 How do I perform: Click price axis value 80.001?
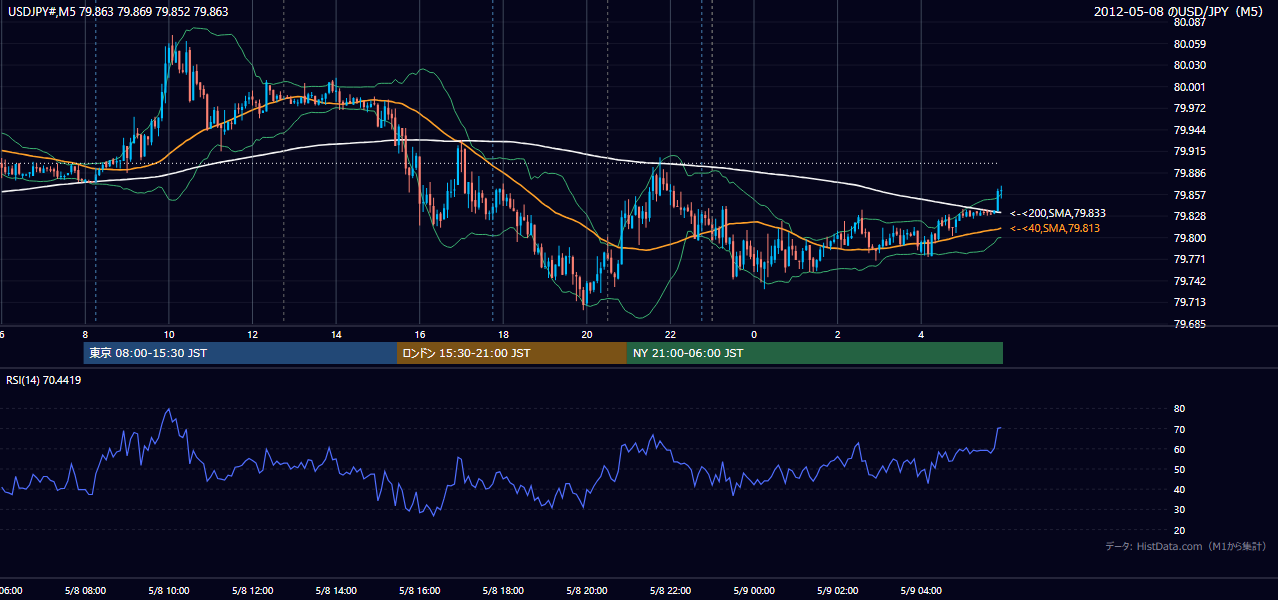tap(1190, 87)
